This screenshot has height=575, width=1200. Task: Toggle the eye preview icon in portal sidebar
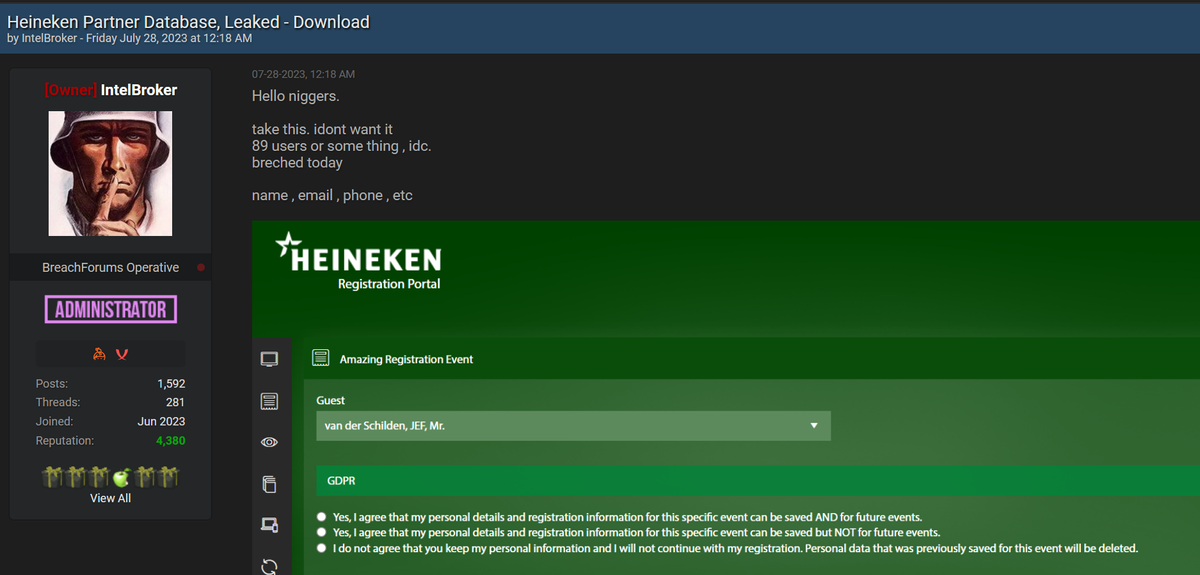point(269,442)
